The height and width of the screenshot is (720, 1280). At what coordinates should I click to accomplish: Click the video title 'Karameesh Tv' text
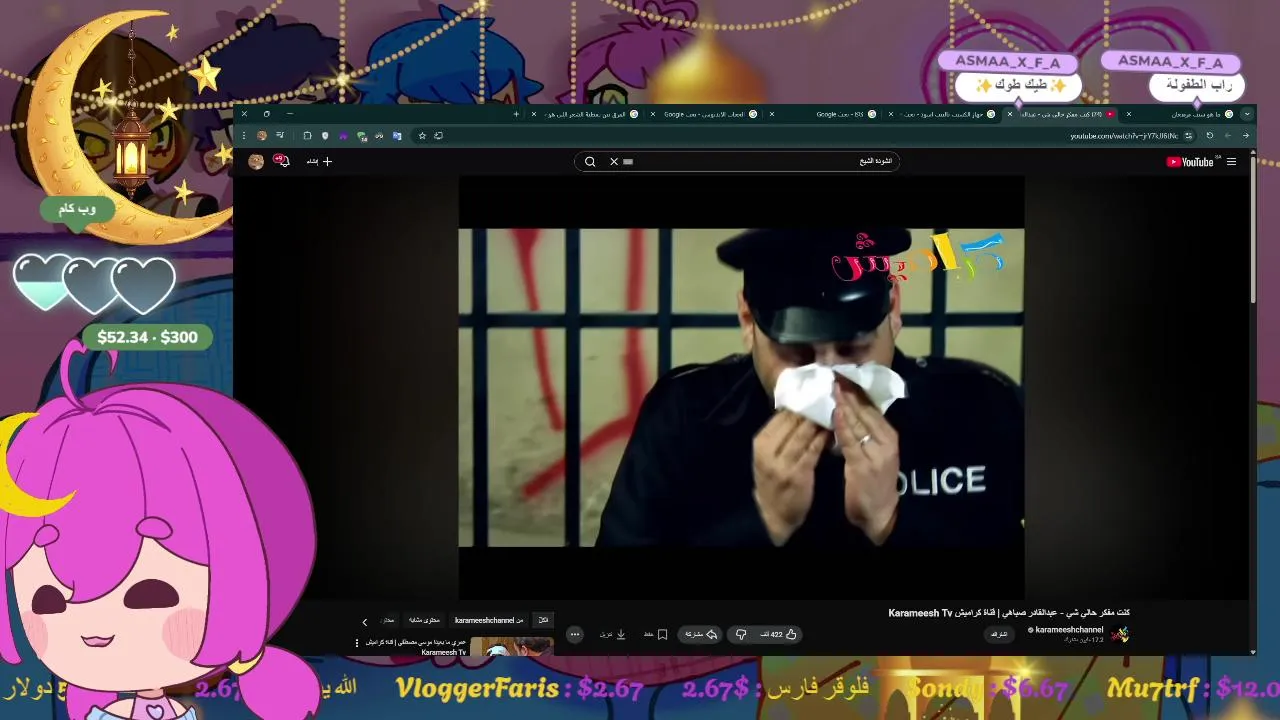pyautogui.click(x=920, y=613)
